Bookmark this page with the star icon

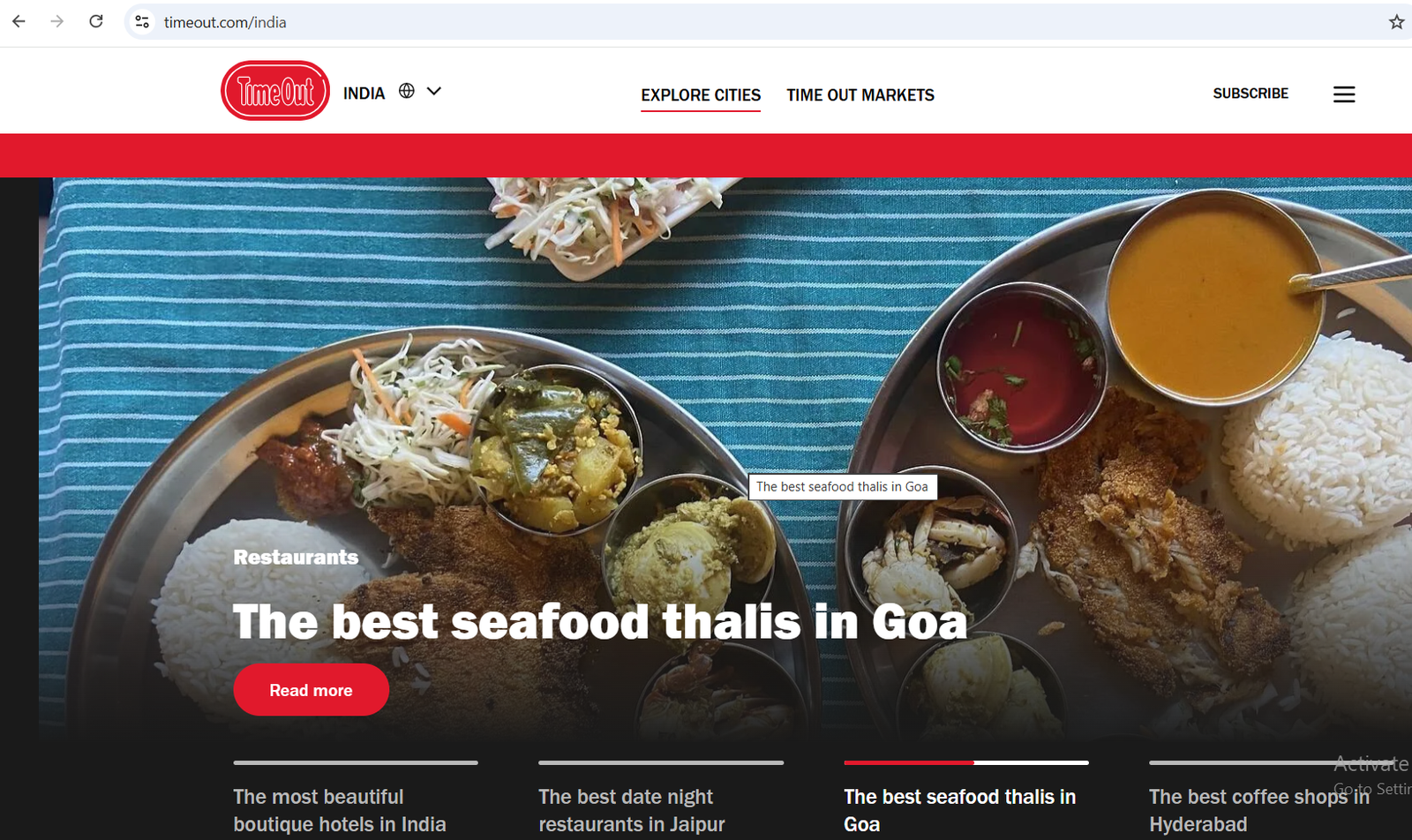coord(1396,22)
